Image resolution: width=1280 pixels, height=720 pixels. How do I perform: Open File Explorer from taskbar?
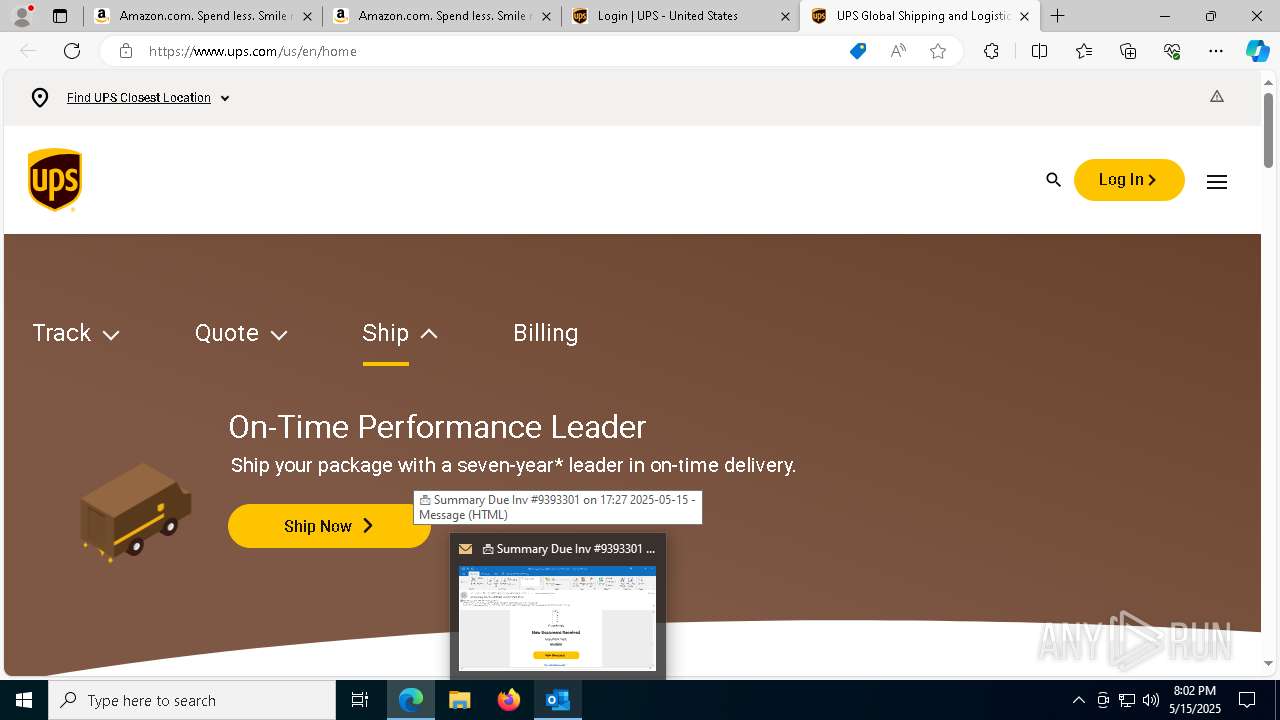(x=459, y=700)
